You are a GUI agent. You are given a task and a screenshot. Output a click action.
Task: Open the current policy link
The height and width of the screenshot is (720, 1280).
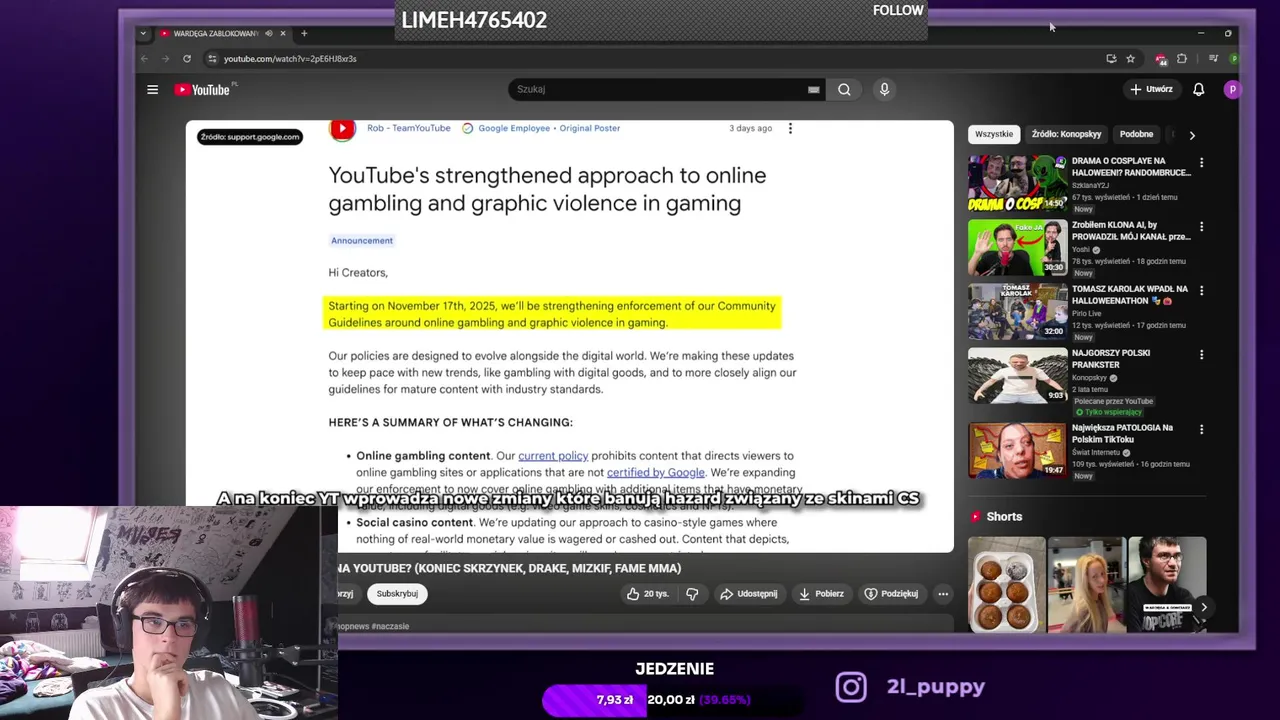tap(553, 456)
